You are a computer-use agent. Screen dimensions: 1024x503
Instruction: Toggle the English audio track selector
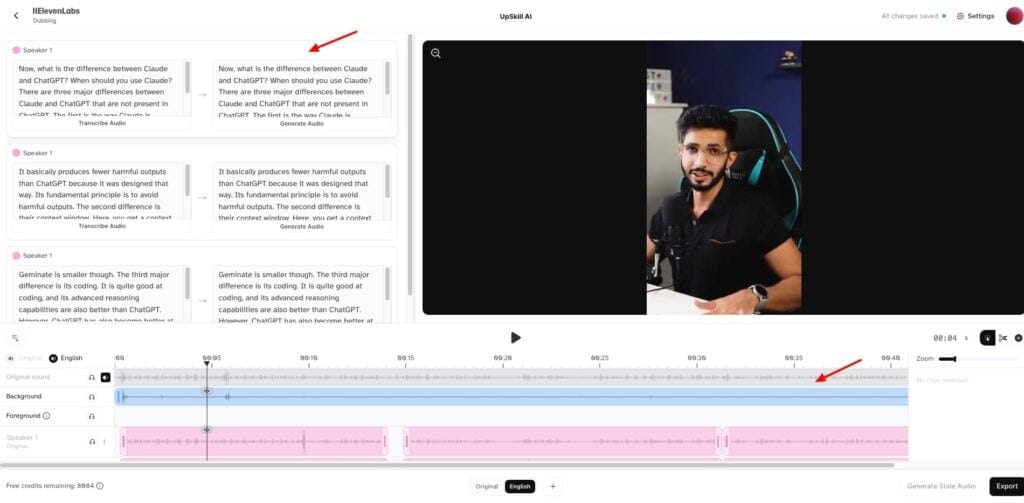(54, 358)
